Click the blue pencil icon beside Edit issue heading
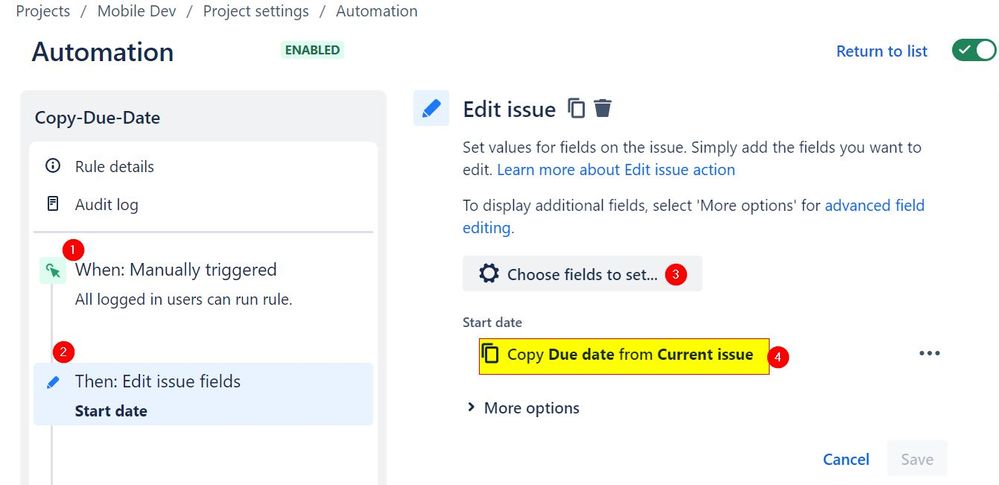Image resolution: width=999 pixels, height=485 pixels. point(431,108)
